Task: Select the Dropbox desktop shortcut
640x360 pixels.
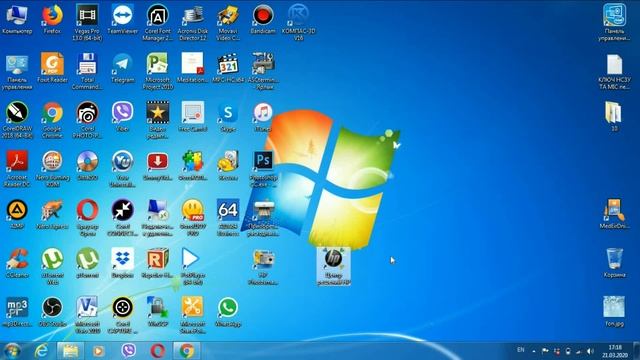Action: [x=122, y=263]
